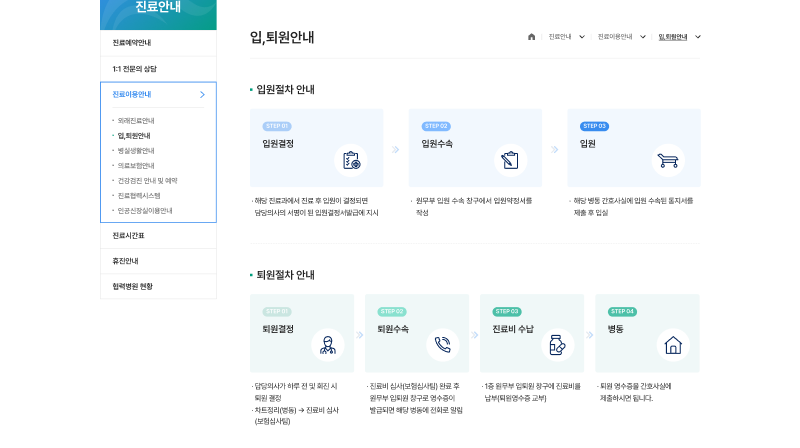Expand the 입,퇴원안내 breadcrumb dropdown

click(698, 37)
